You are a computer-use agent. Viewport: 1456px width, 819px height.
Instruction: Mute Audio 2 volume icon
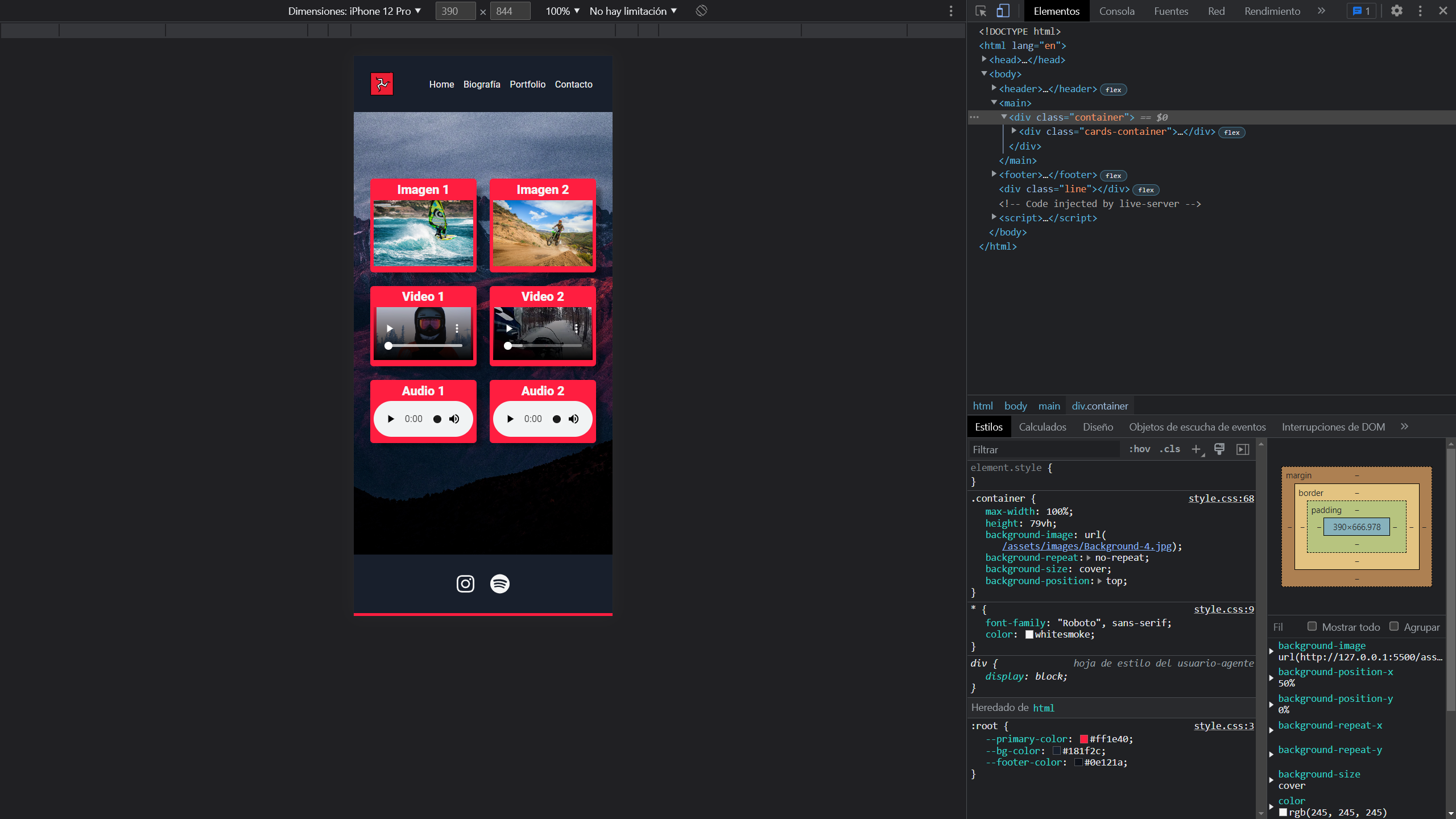coord(573,419)
